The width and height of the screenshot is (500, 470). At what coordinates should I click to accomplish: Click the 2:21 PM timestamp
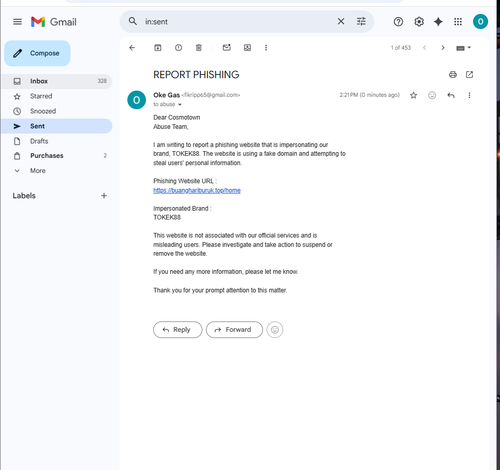[369, 95]
